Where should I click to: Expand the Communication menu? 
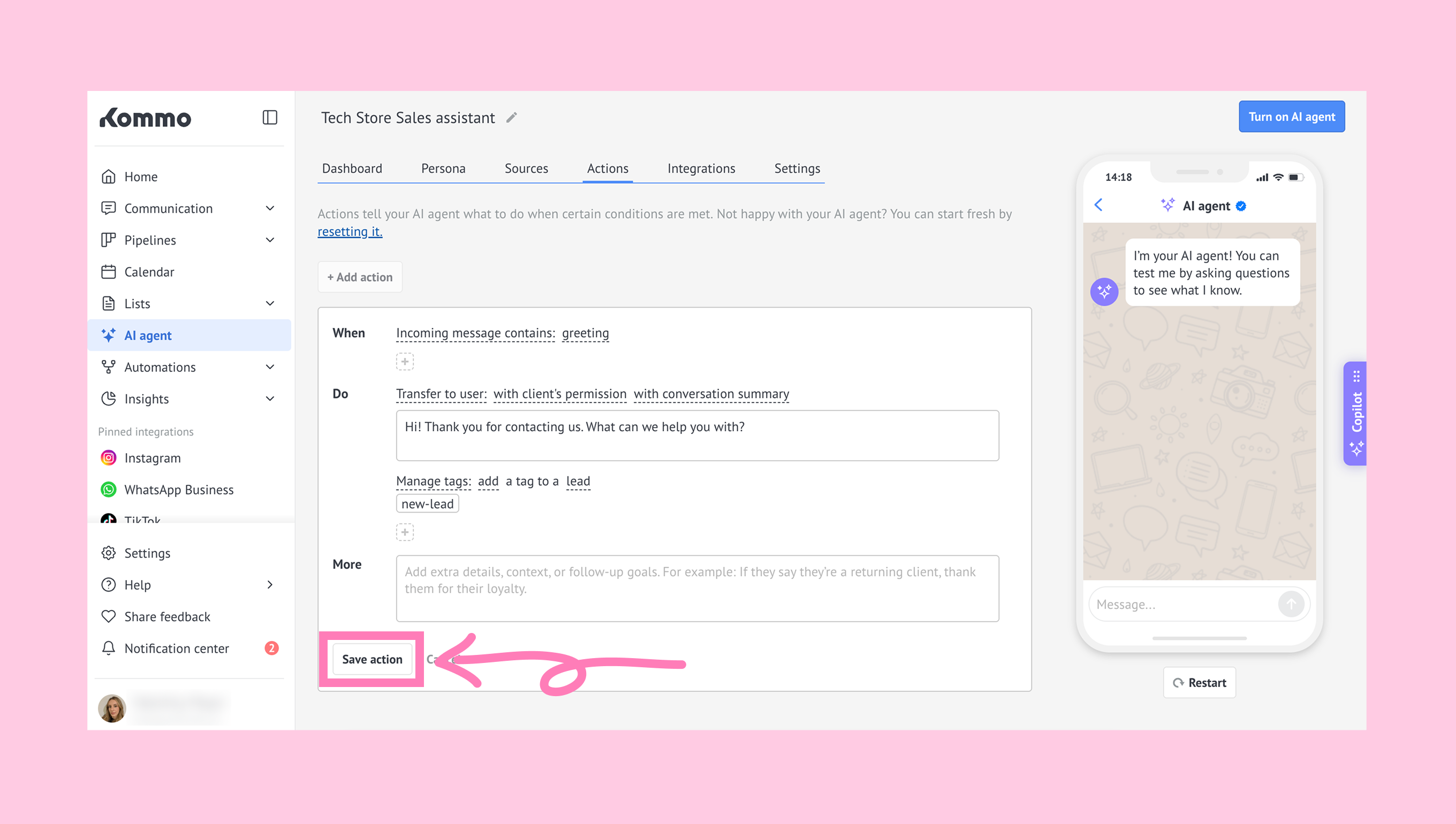270,208
